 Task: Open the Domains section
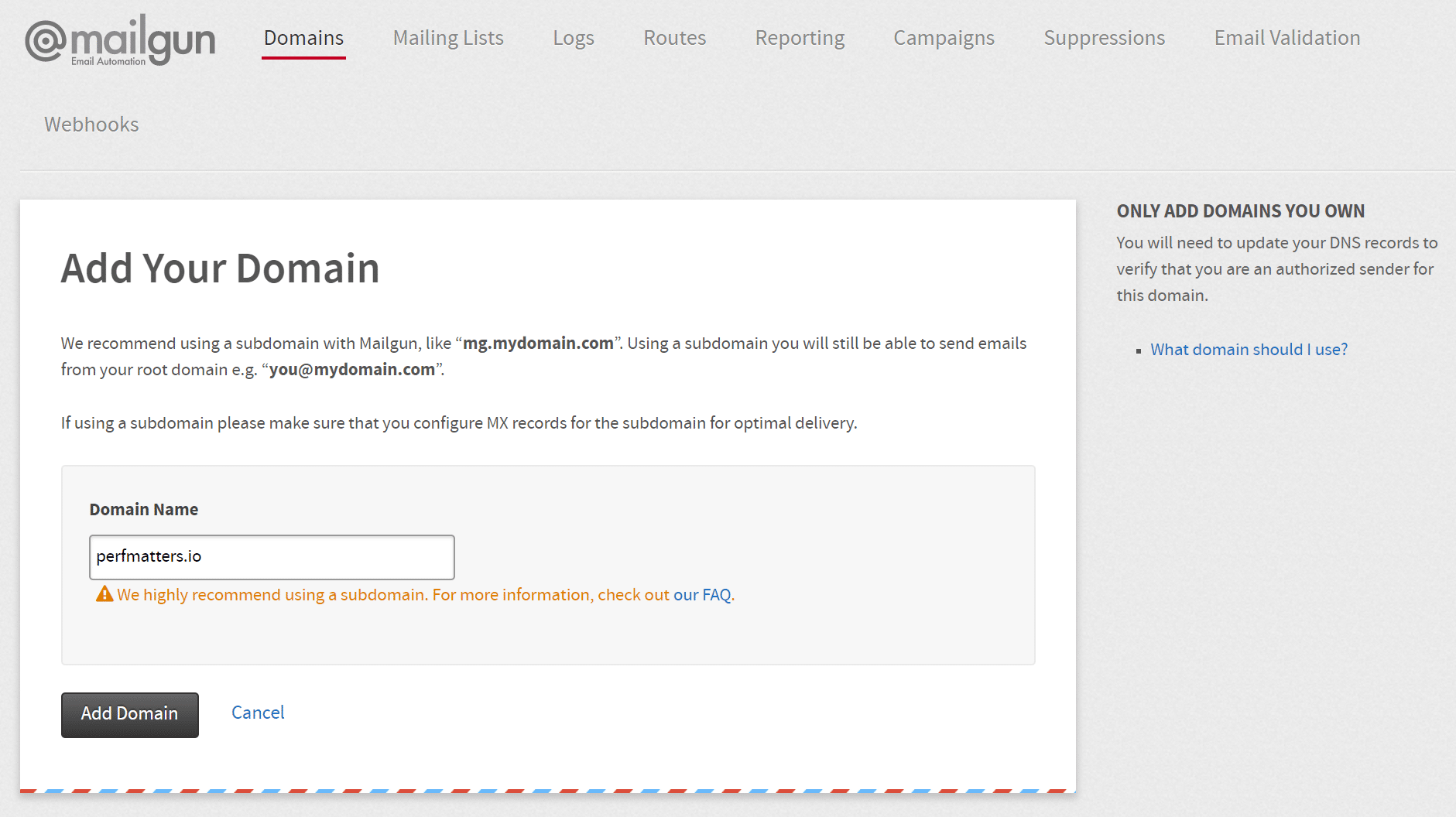[x=303, y=37]
